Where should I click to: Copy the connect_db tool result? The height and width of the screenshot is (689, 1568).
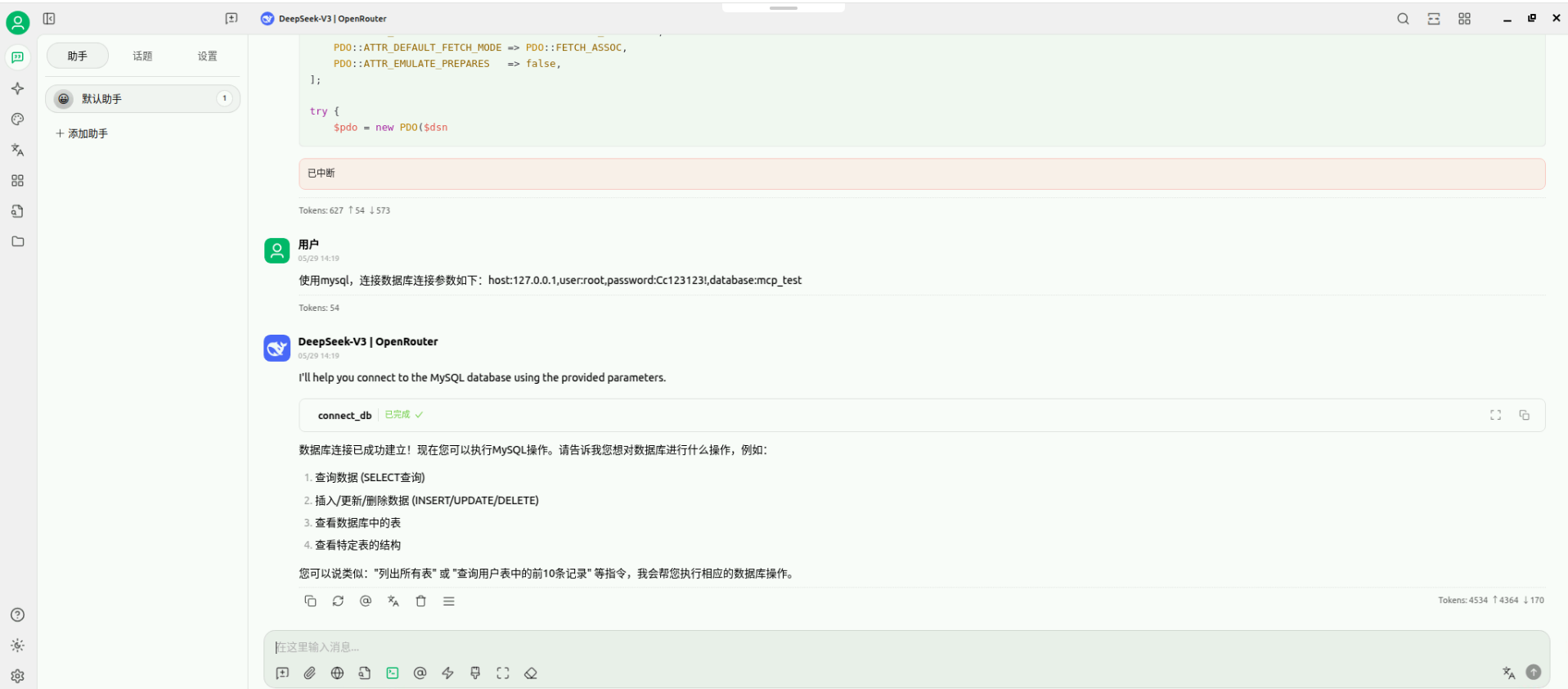(x=1524, y=416)
